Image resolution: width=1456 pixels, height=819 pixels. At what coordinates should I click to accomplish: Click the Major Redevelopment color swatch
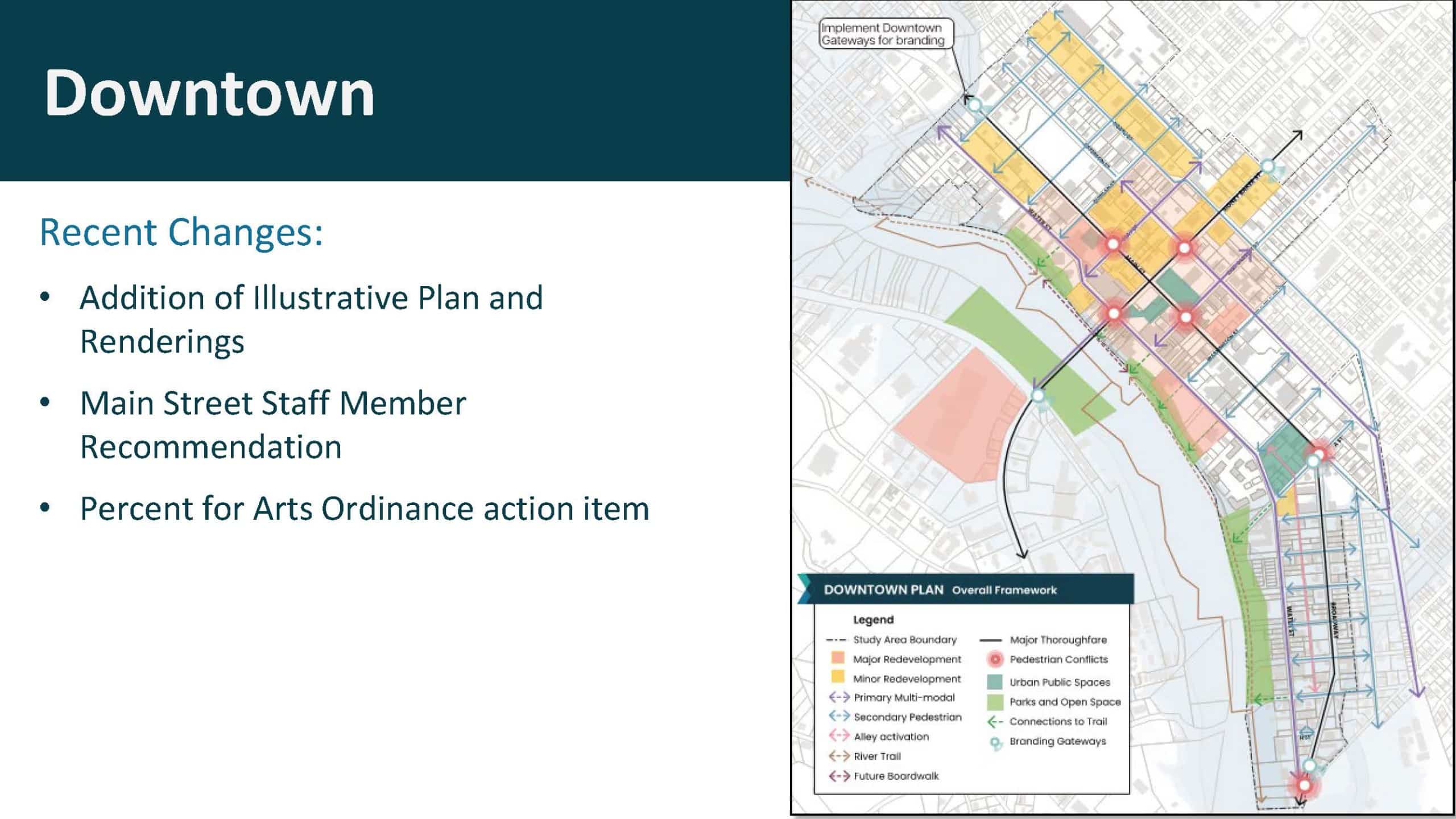click(837, 659)
